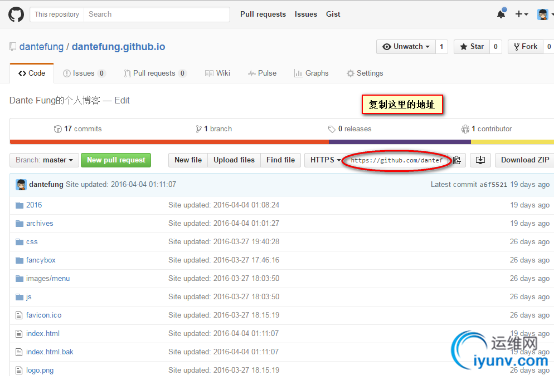Click the Fork button
554x377 pixels.
click(x=525, y=47)
